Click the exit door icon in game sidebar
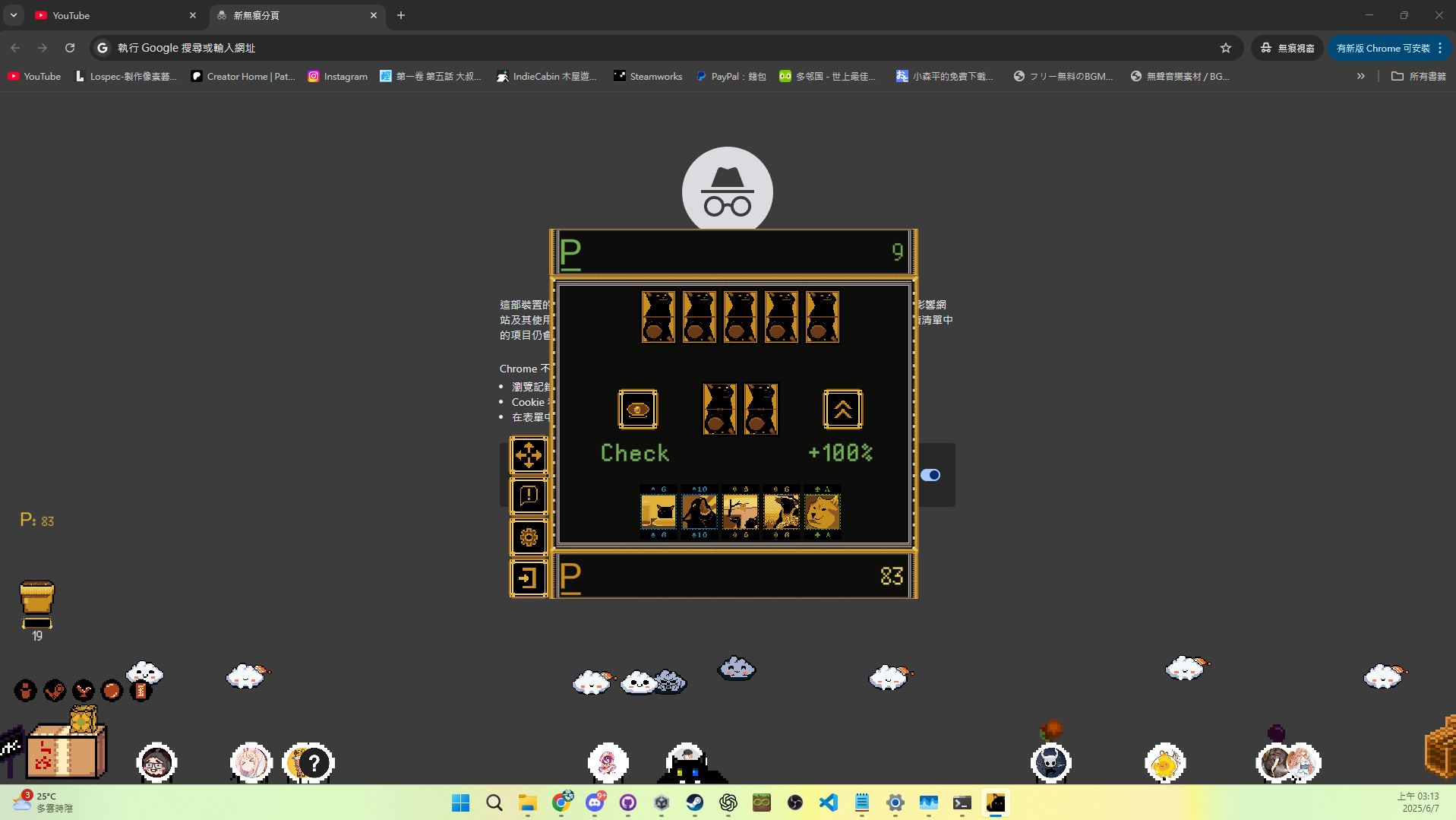The height and width of the screenshot is (820, 1456). coord(529,578)
